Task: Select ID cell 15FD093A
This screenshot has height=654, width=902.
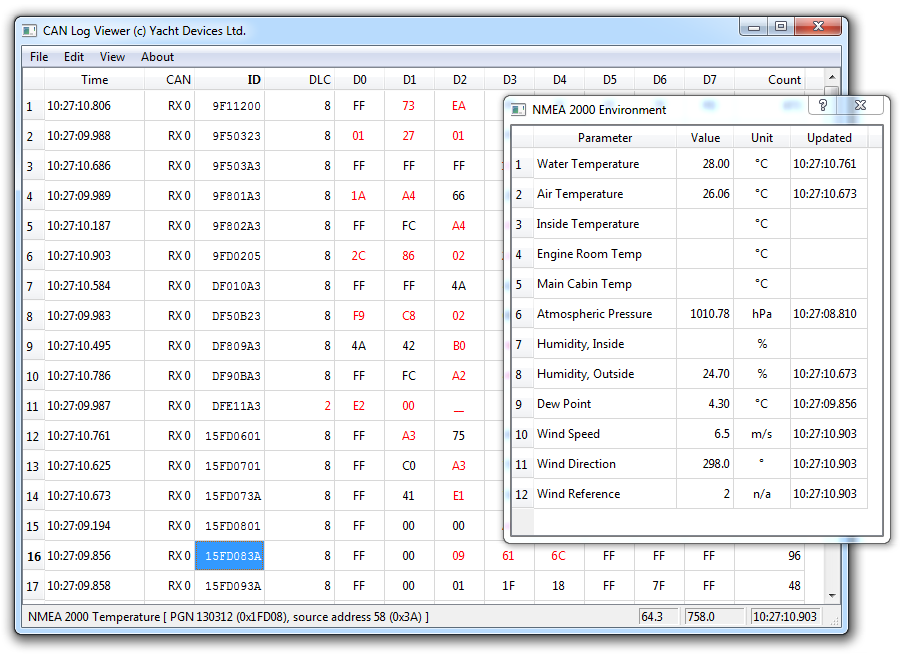Action: tap(230, 586)
